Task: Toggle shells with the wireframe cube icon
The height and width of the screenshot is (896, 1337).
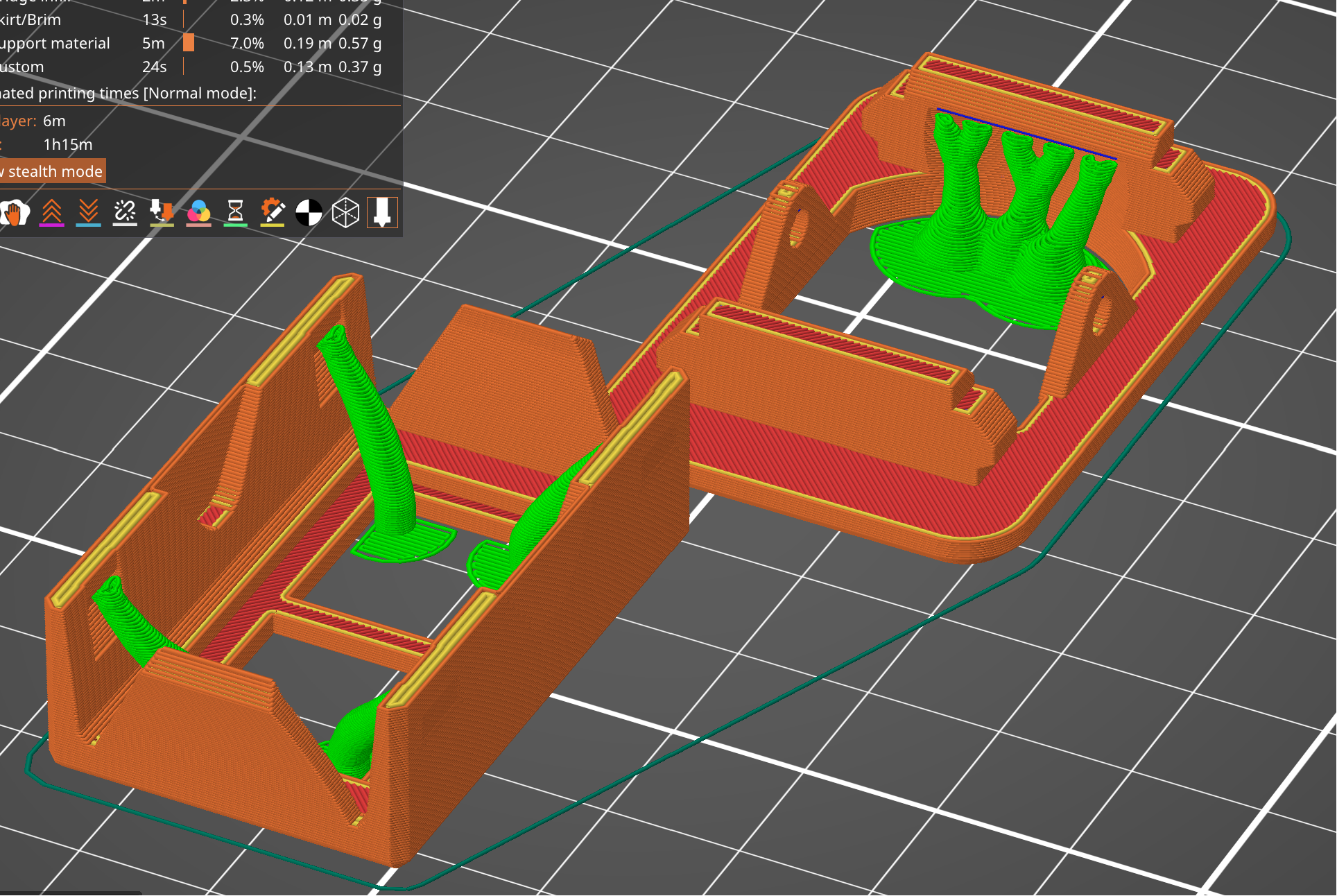Action: pos(345,214)
